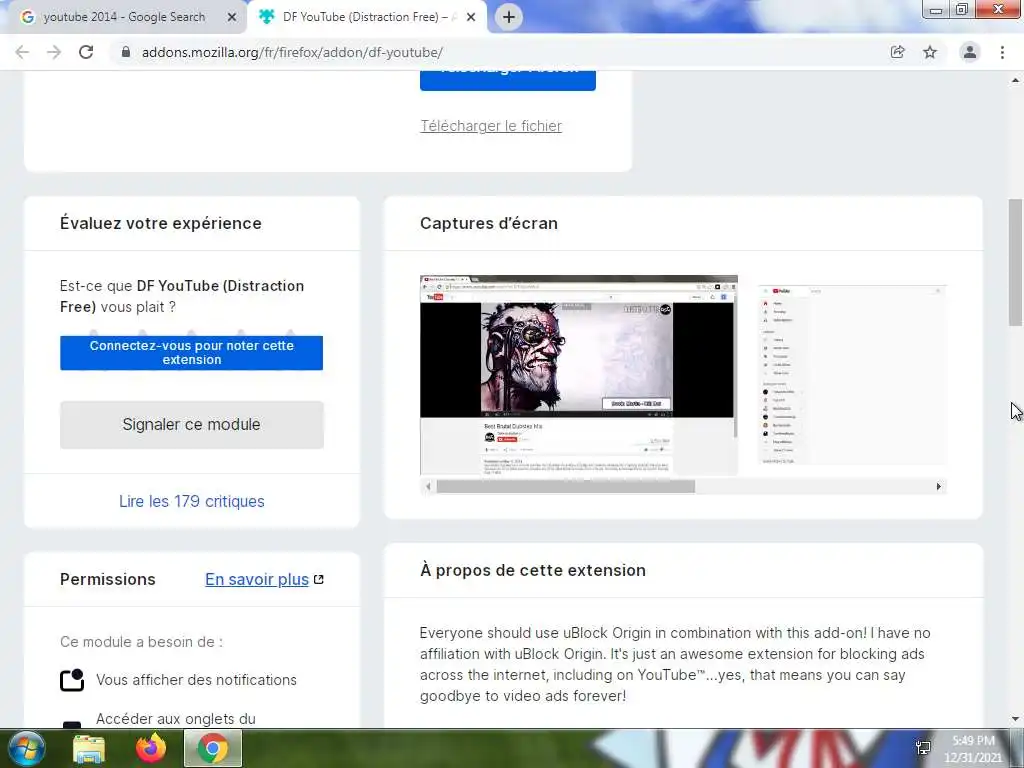
Task: Click the uBlock Origin description paragraph
Action: pos(675,664)
